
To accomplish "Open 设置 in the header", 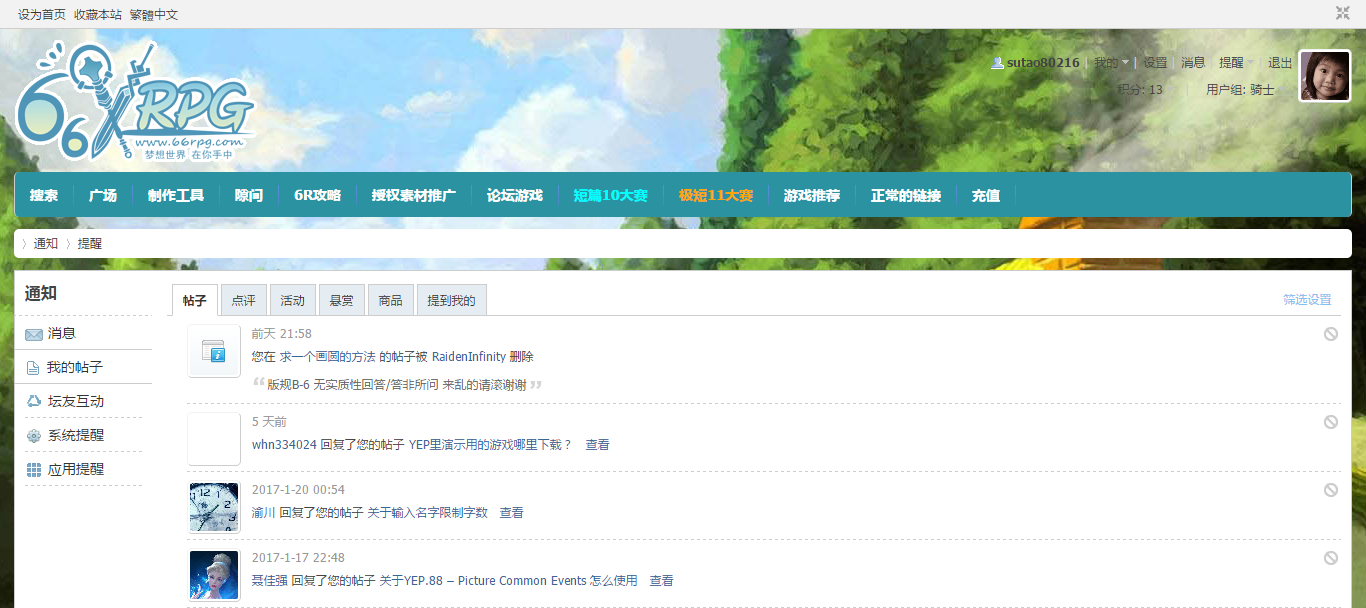I will tap(1156, 62).
